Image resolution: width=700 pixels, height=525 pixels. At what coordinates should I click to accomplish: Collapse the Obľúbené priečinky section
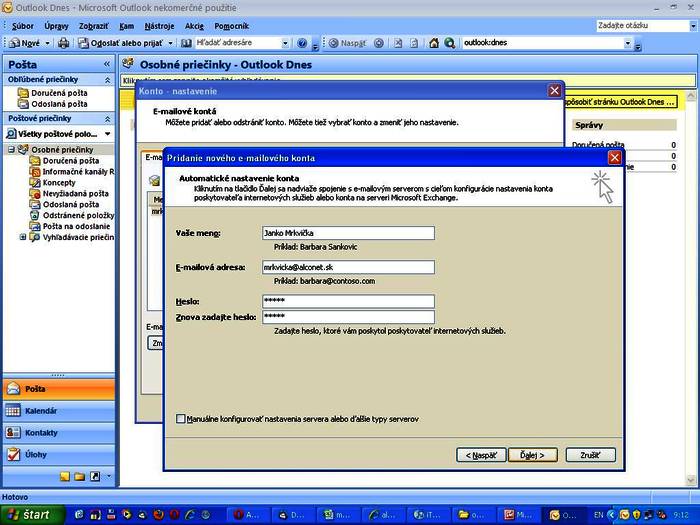[108, 80]
